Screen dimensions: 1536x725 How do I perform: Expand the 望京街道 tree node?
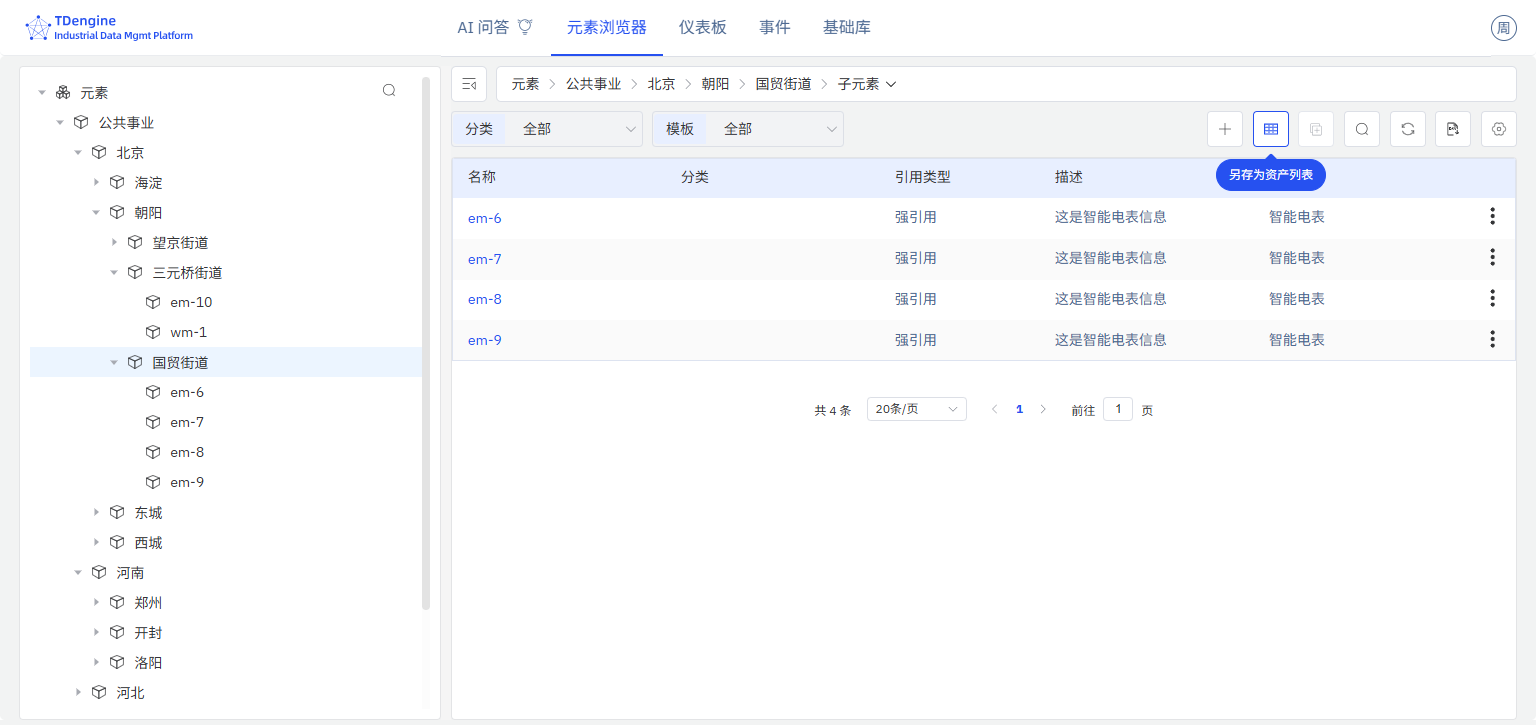click(114, 242)
